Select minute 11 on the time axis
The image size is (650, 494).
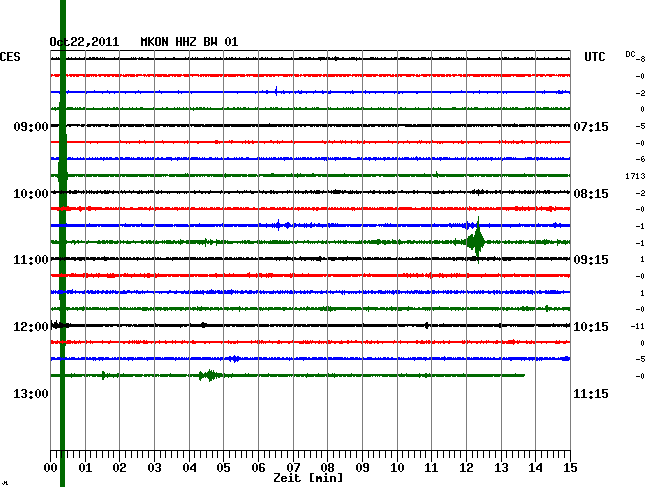pos(432,468)
